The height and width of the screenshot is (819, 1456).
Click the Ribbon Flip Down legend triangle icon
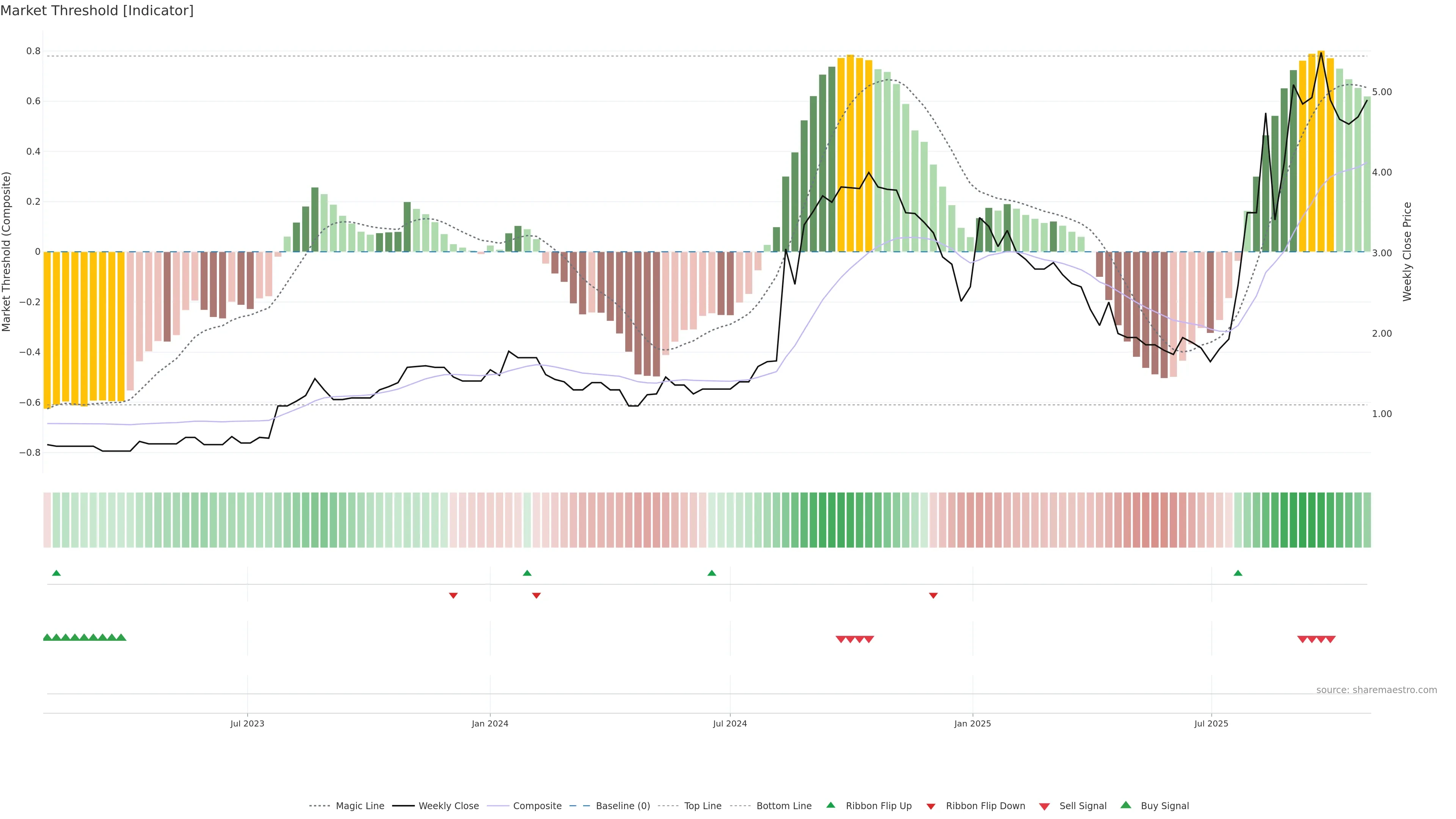click(x=931, y=806)
